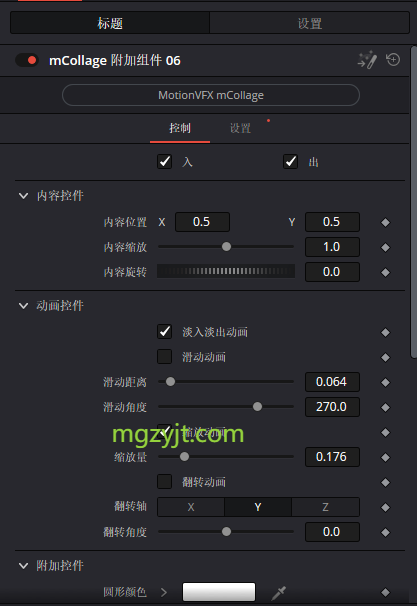Select Z as the 翻转轴
The height and width of the screenshot is (606, 417).
(x=325, y=507)
